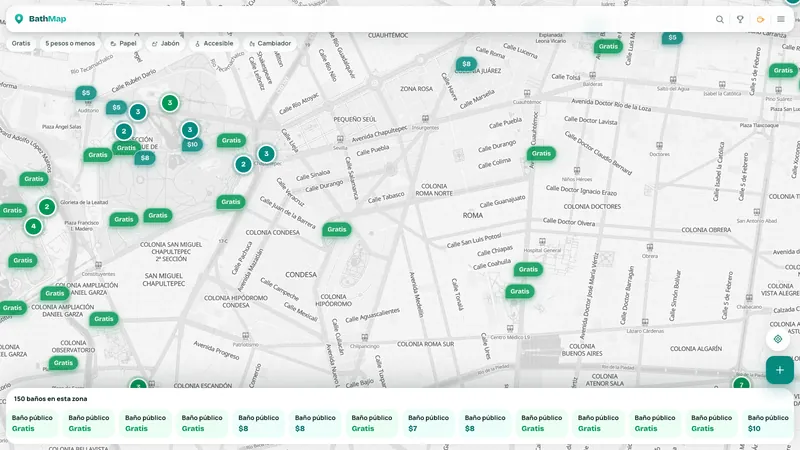
Task: Open the hamburger menu
Action: point(781,19)
